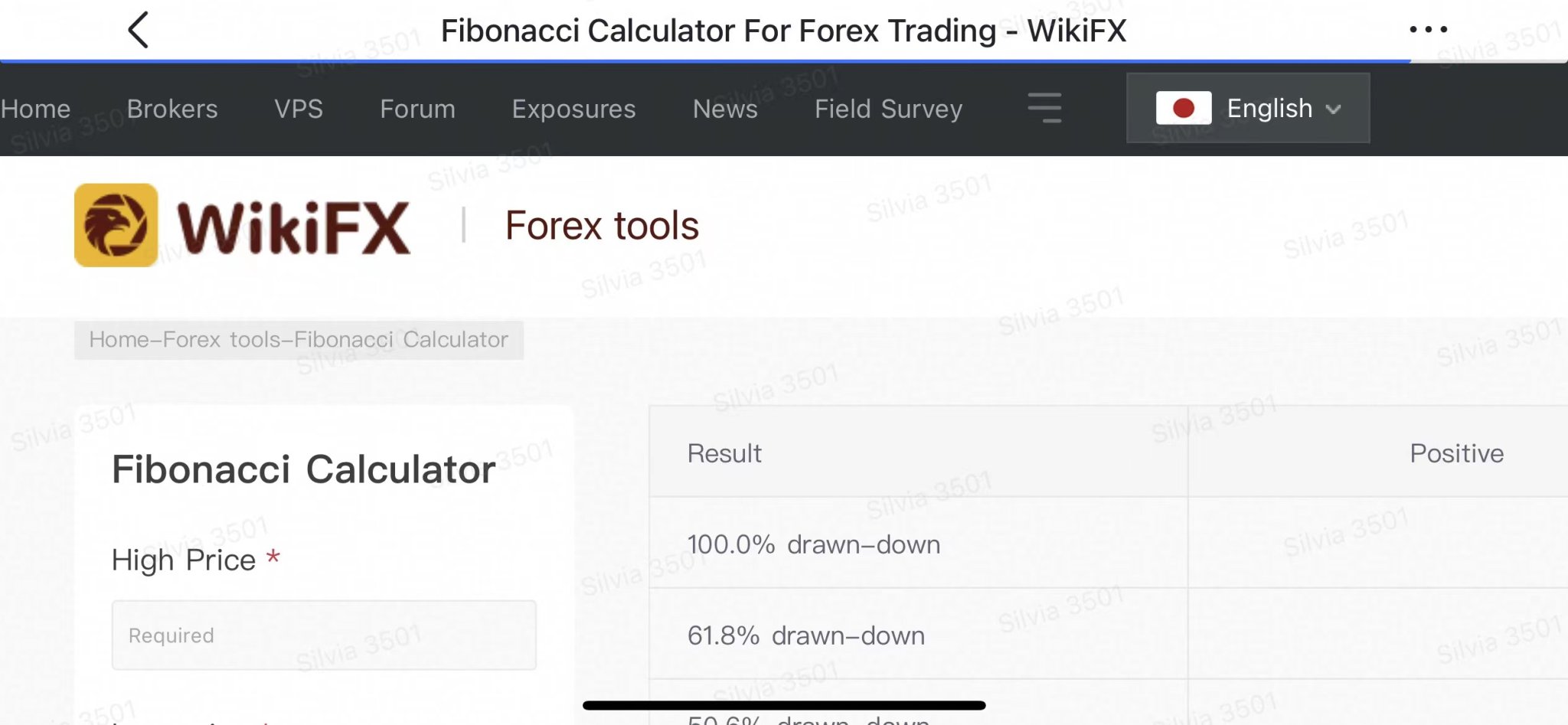Select the 100.0% drawn-down result row
Screen dimensions: 1568x725
tap(1109, 543)
